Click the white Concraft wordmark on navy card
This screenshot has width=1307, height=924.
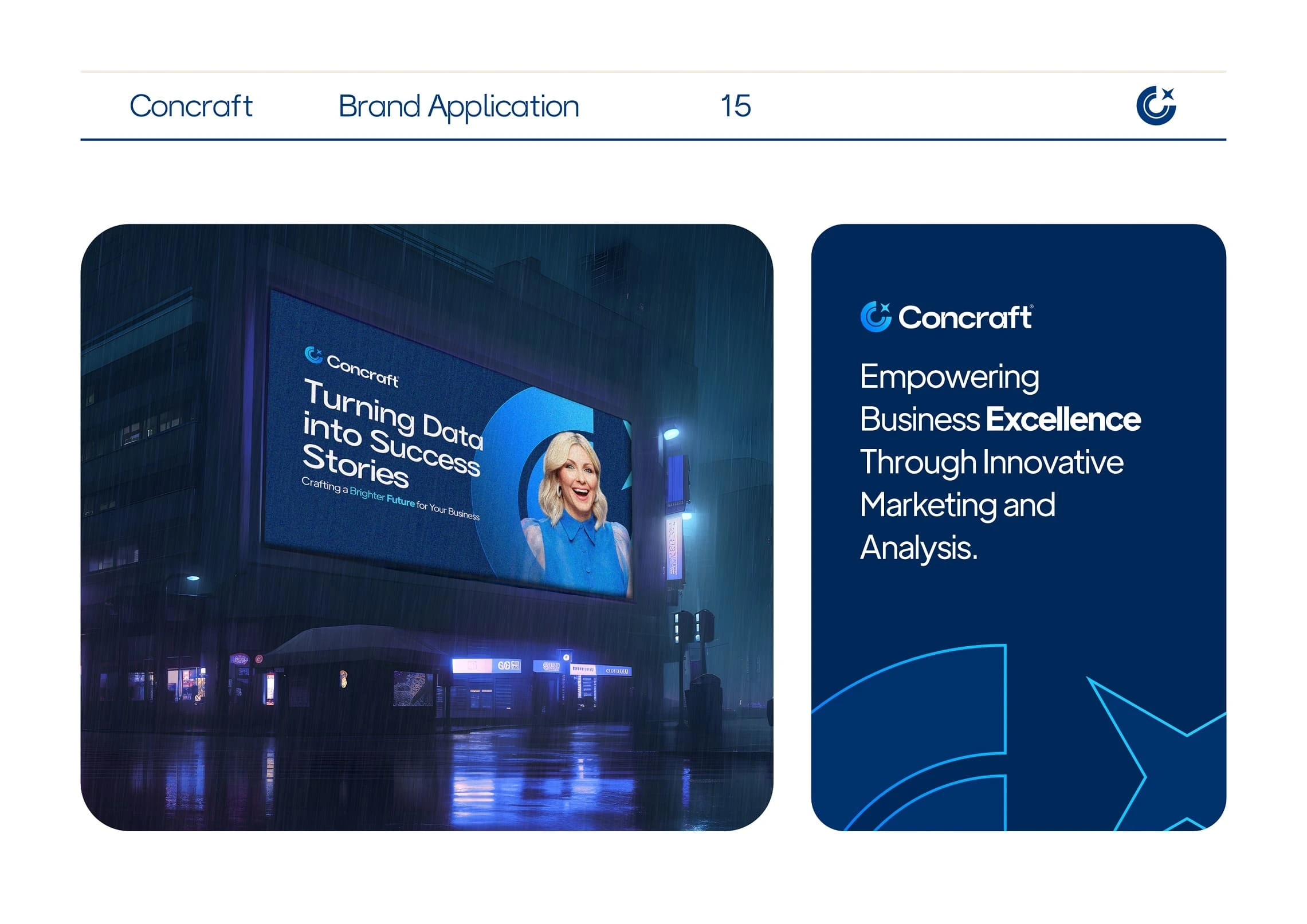(965, 318)
